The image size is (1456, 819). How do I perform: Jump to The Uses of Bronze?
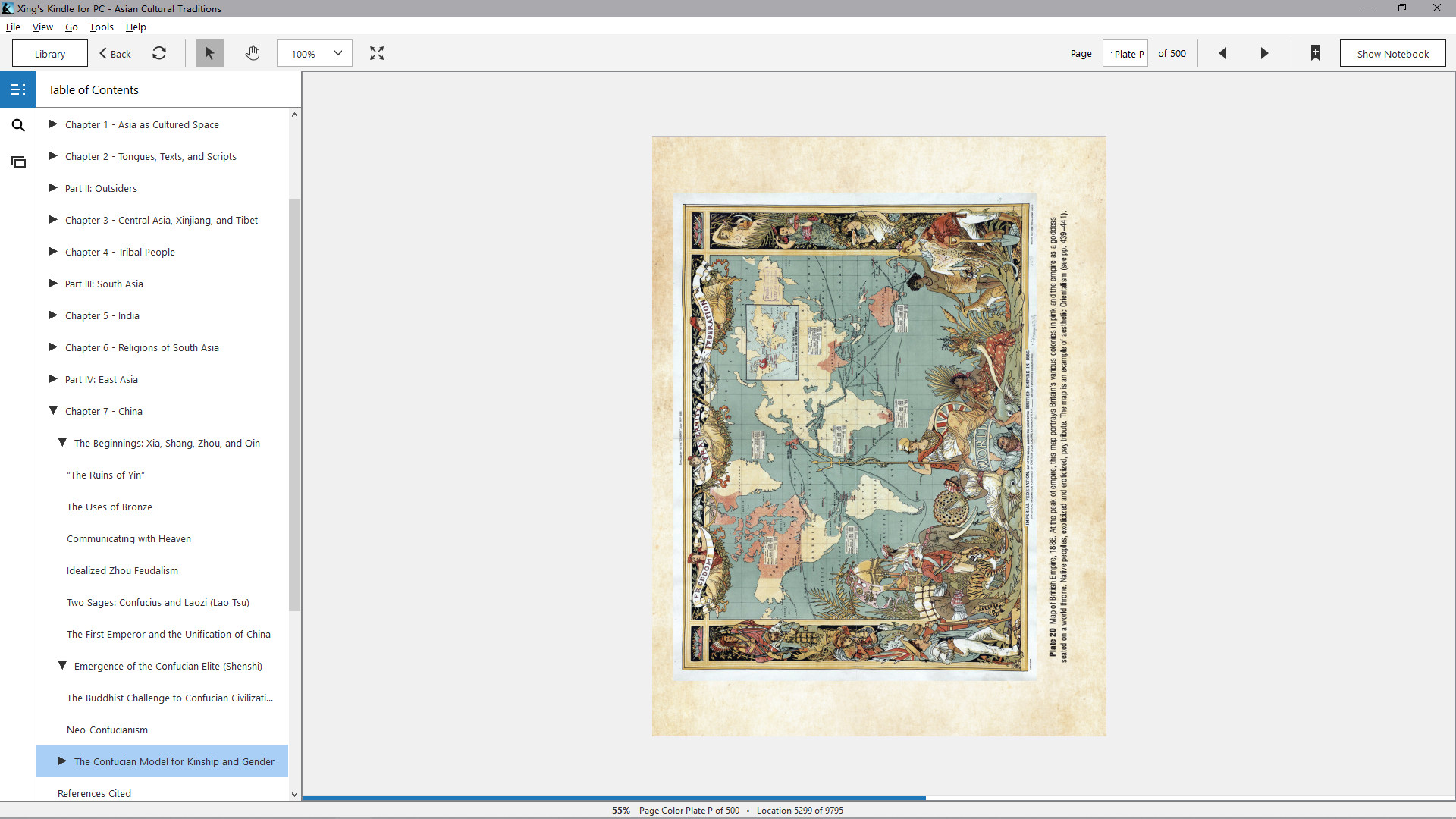click(109, 507)
